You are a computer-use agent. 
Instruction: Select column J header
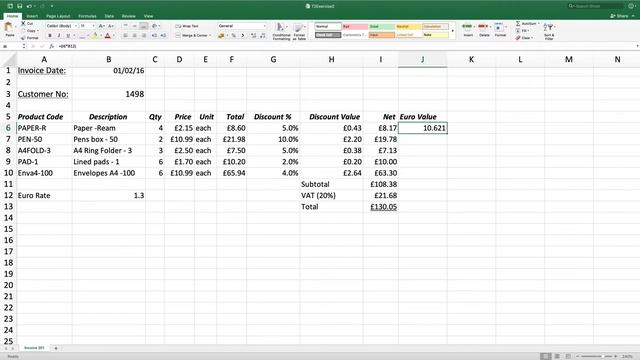pyautogui.click(x=422, y=60)
